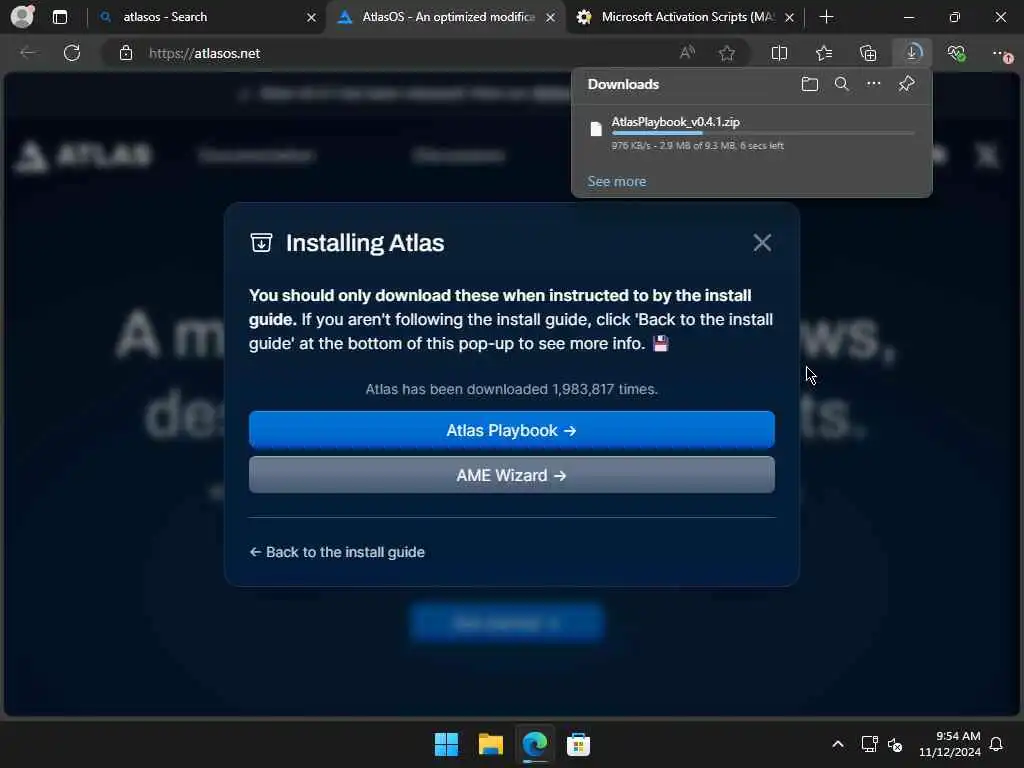The height and width of the screenshot is (768, 1024).
Task: Pin the Downloads panel
Action: point(906,84)
